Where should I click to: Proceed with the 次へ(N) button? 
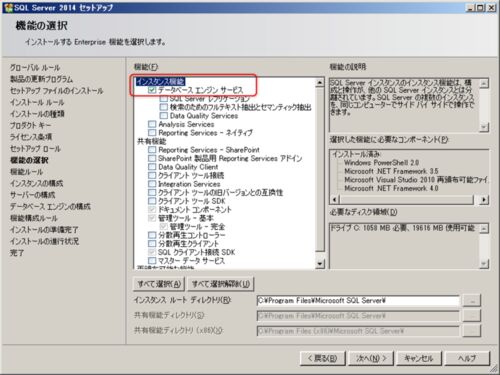click(371, 358)
